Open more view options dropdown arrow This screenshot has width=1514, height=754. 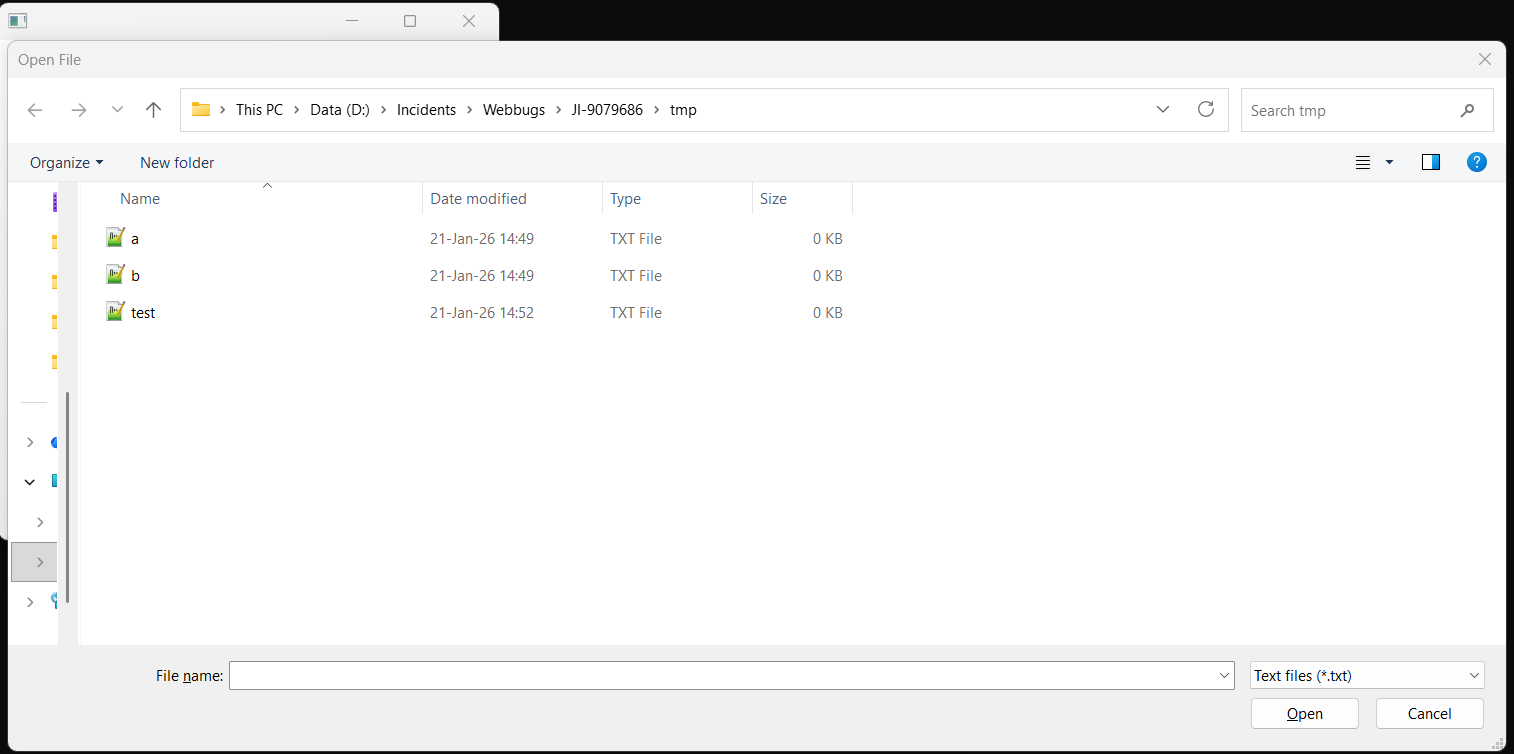pos(1389,163)
